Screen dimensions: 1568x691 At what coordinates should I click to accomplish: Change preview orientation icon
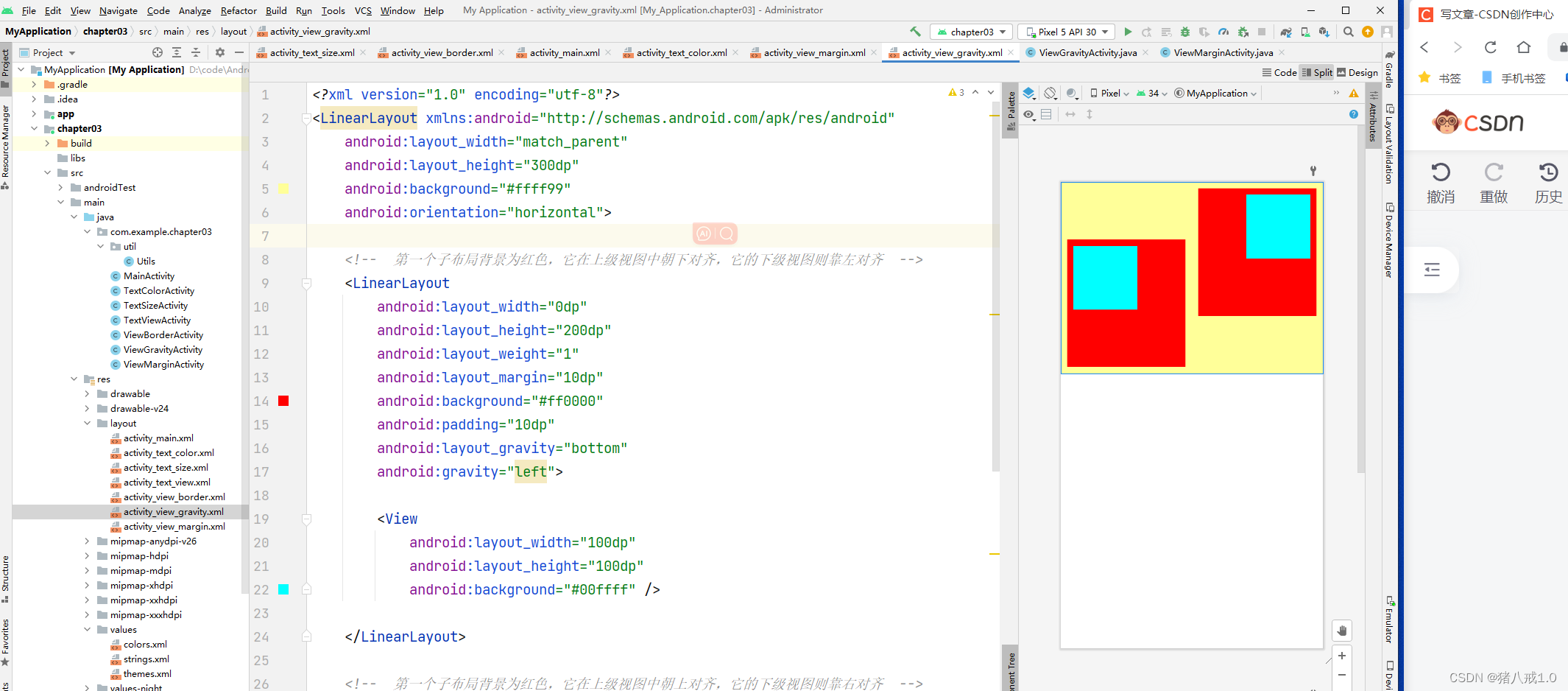(x=1051, y=94)
